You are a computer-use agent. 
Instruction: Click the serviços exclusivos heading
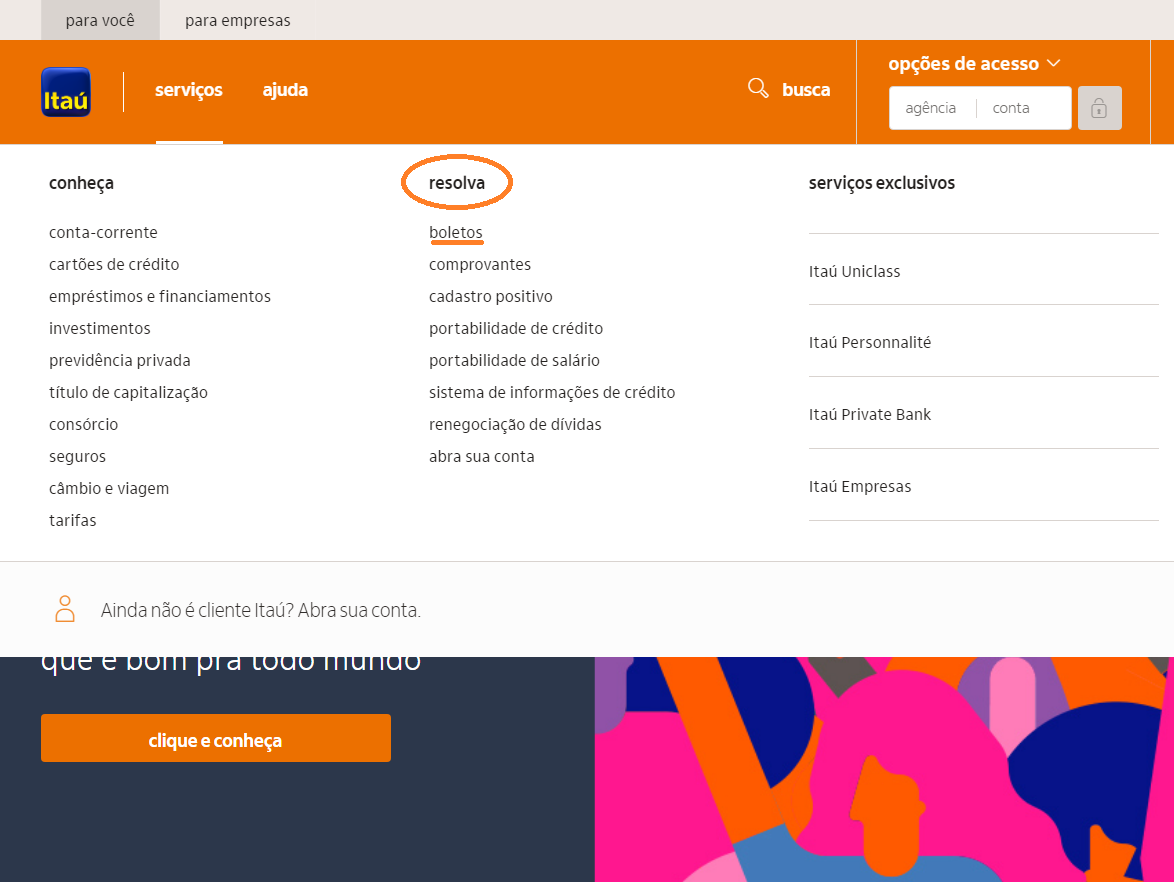pyautogui.click(x=882, y=183)
